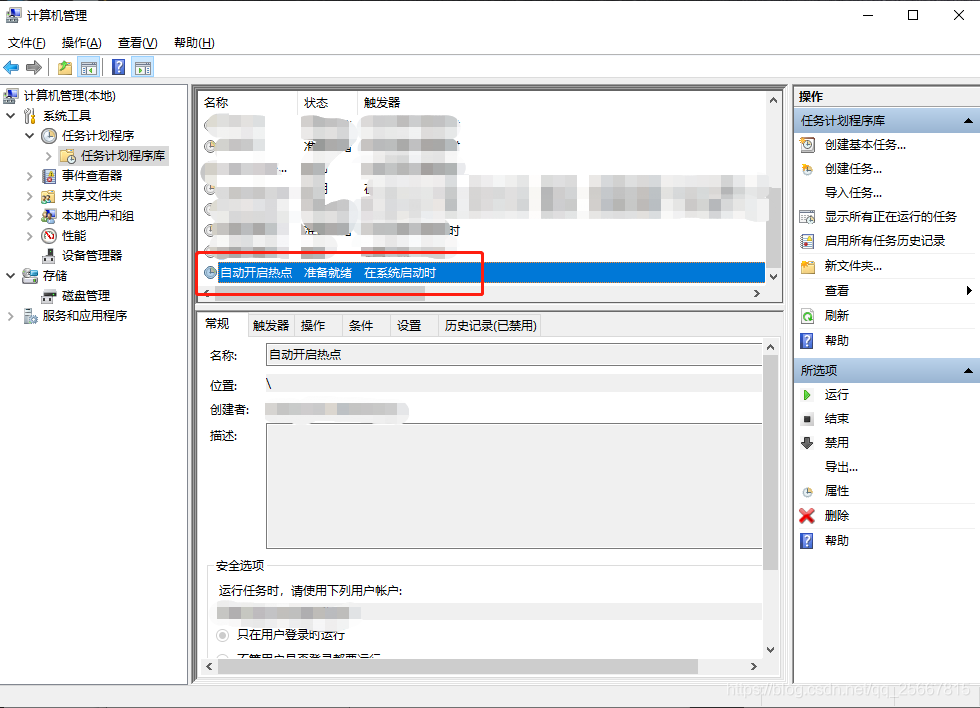Click the 新文件夹 folder icon
The height and width of the screenshot is (708, 980).
[808, 267]
